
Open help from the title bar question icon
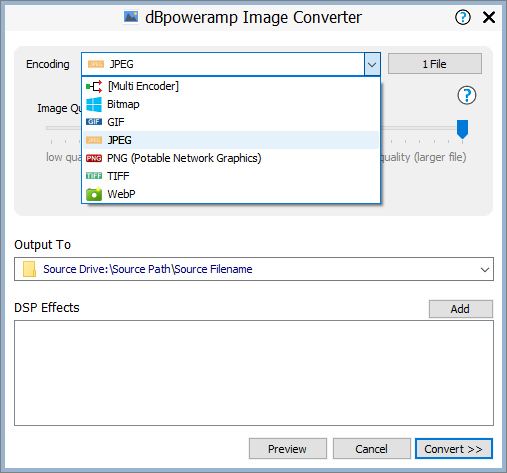click(x=463, y=17)
